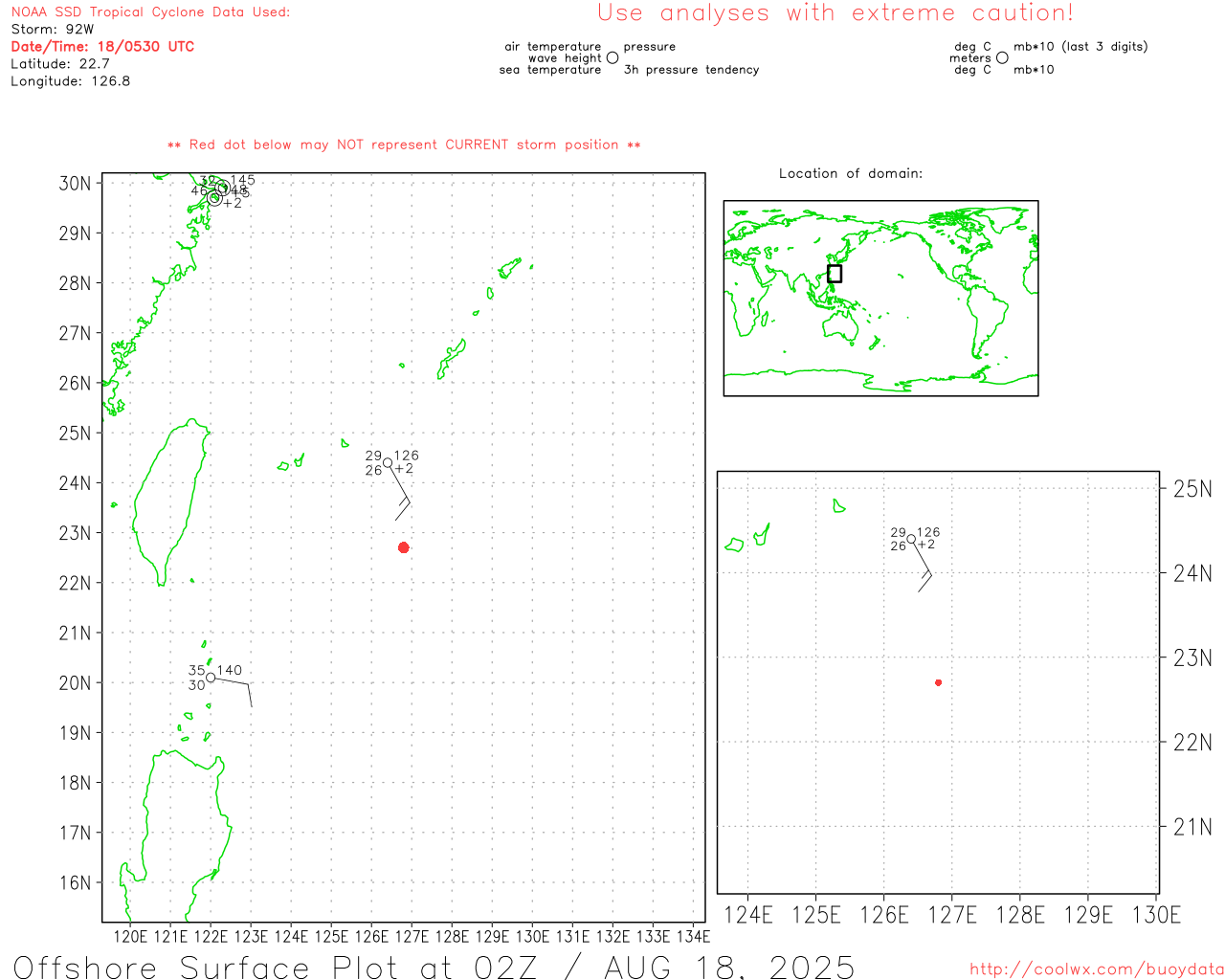Screen dimensions: 1225x980
Task: Click the '18N' latitude label
Action: pyautogui.click(x=76, y=783)
